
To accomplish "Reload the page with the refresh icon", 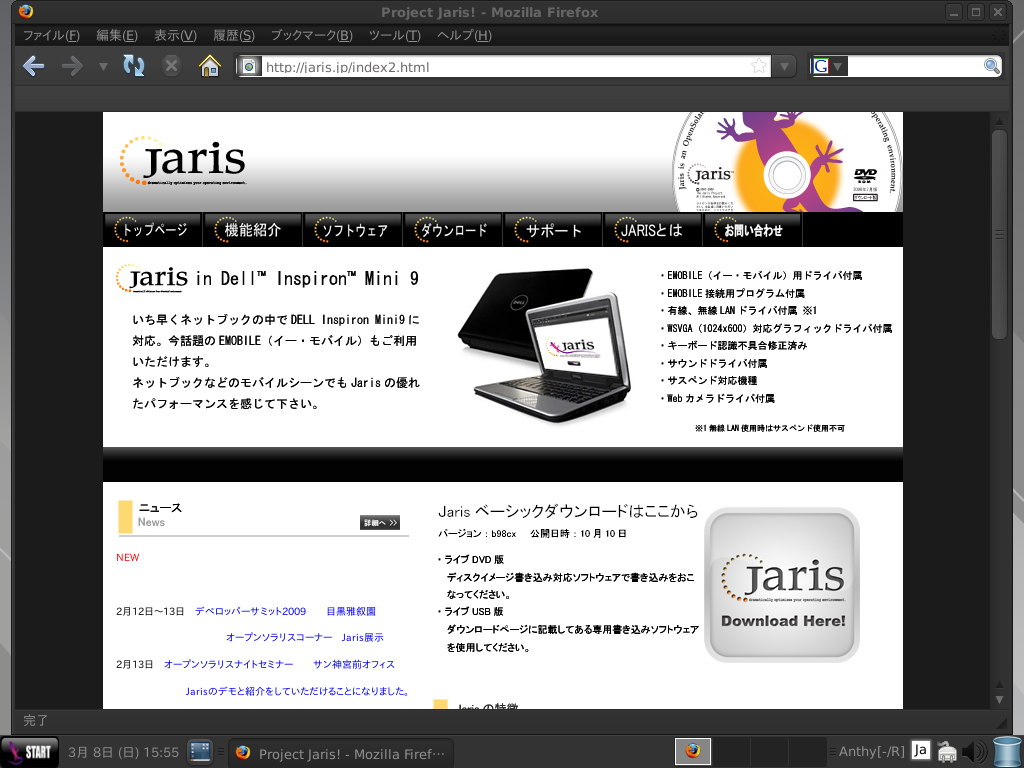I will pyautogui.click(x=133, y=66).
